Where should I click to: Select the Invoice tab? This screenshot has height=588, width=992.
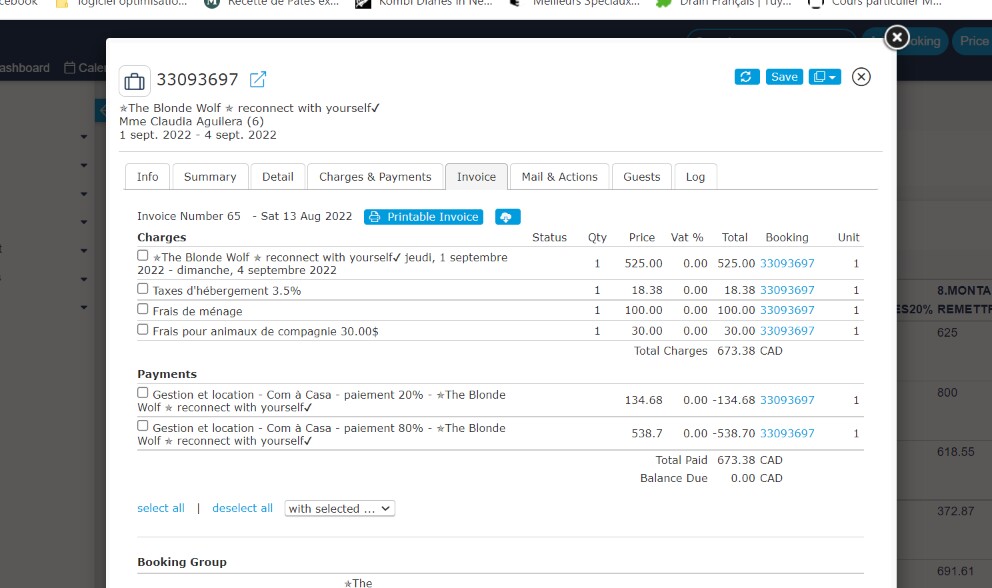476,177
